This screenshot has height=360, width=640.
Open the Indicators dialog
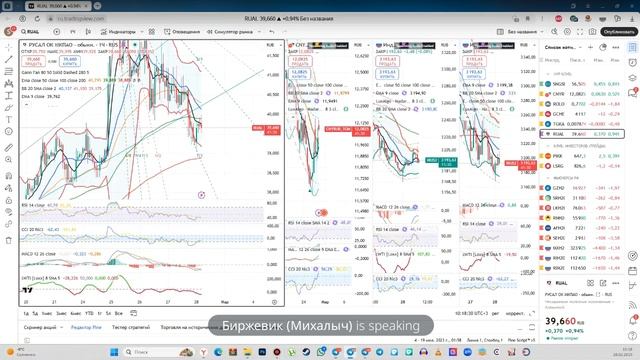point(118,31)
